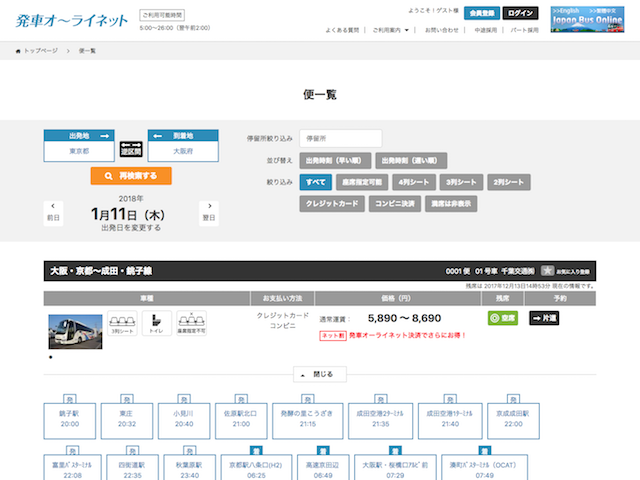Click the 銚子駅 20:00 stop box
This screenshot has width=640, height=480.
coord(70,421)
